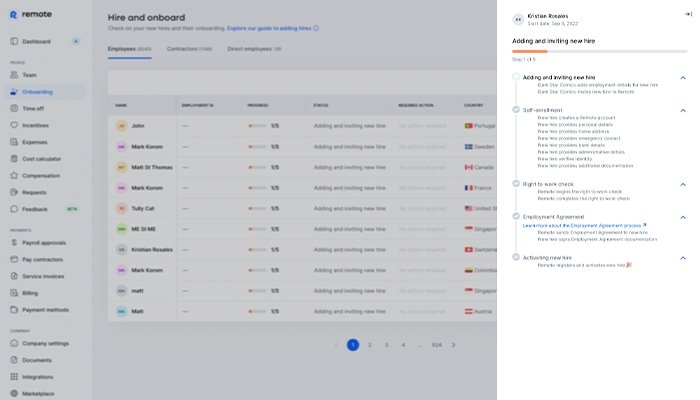The height and width of the screenshot is (400, 700).
Task: Select the Onboarding sidebar icon
Action: [14, 92]
